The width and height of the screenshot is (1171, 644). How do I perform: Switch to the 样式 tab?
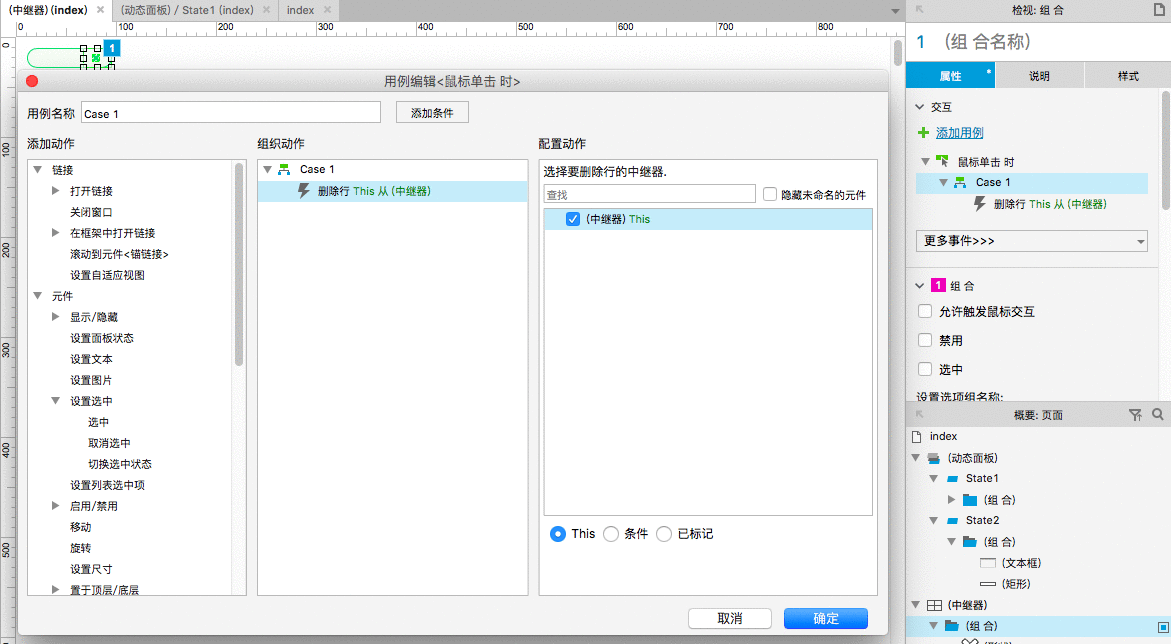(x=1128, y=75)
